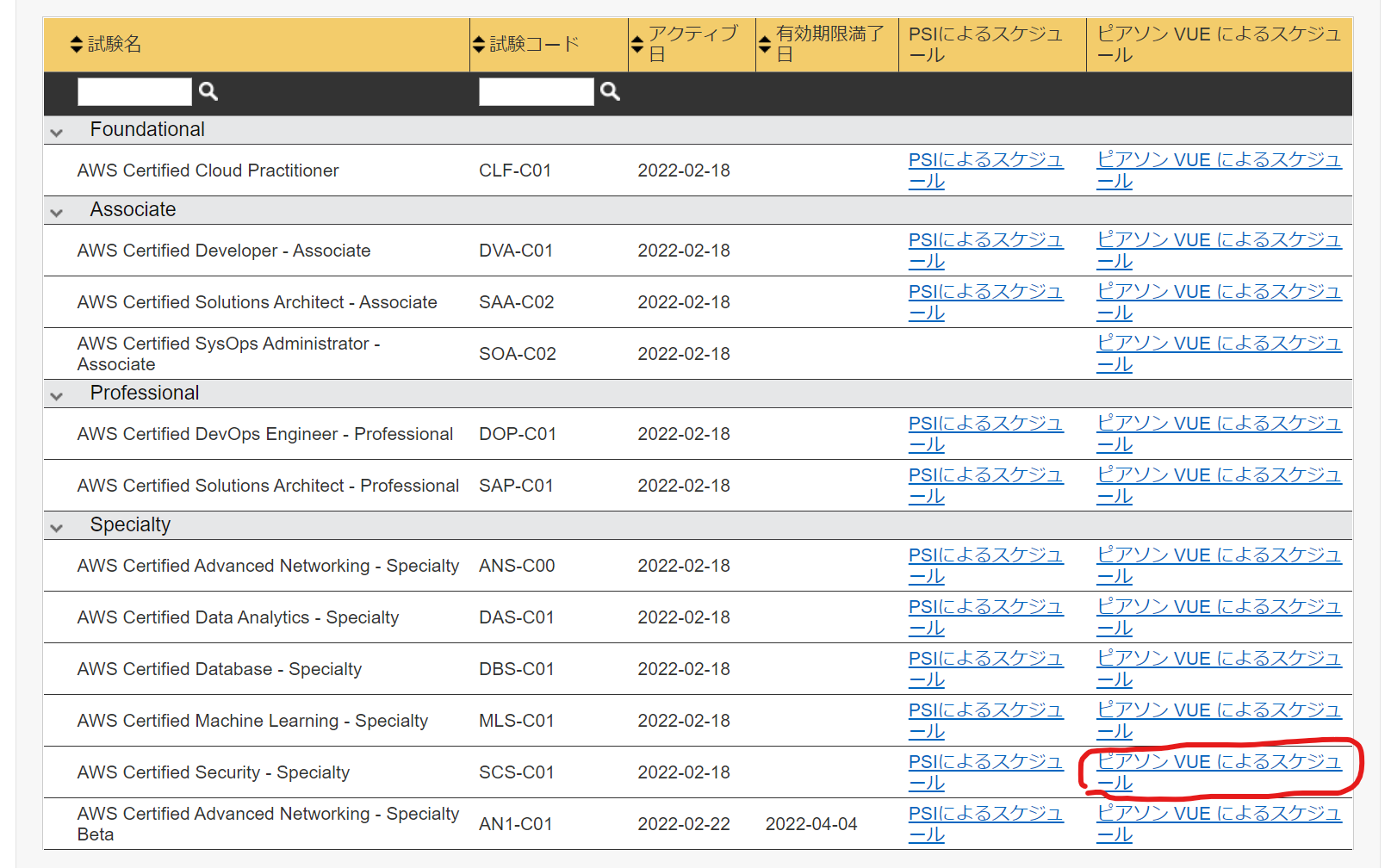Click the MLS-C01 exam code cell

(517, 721)
